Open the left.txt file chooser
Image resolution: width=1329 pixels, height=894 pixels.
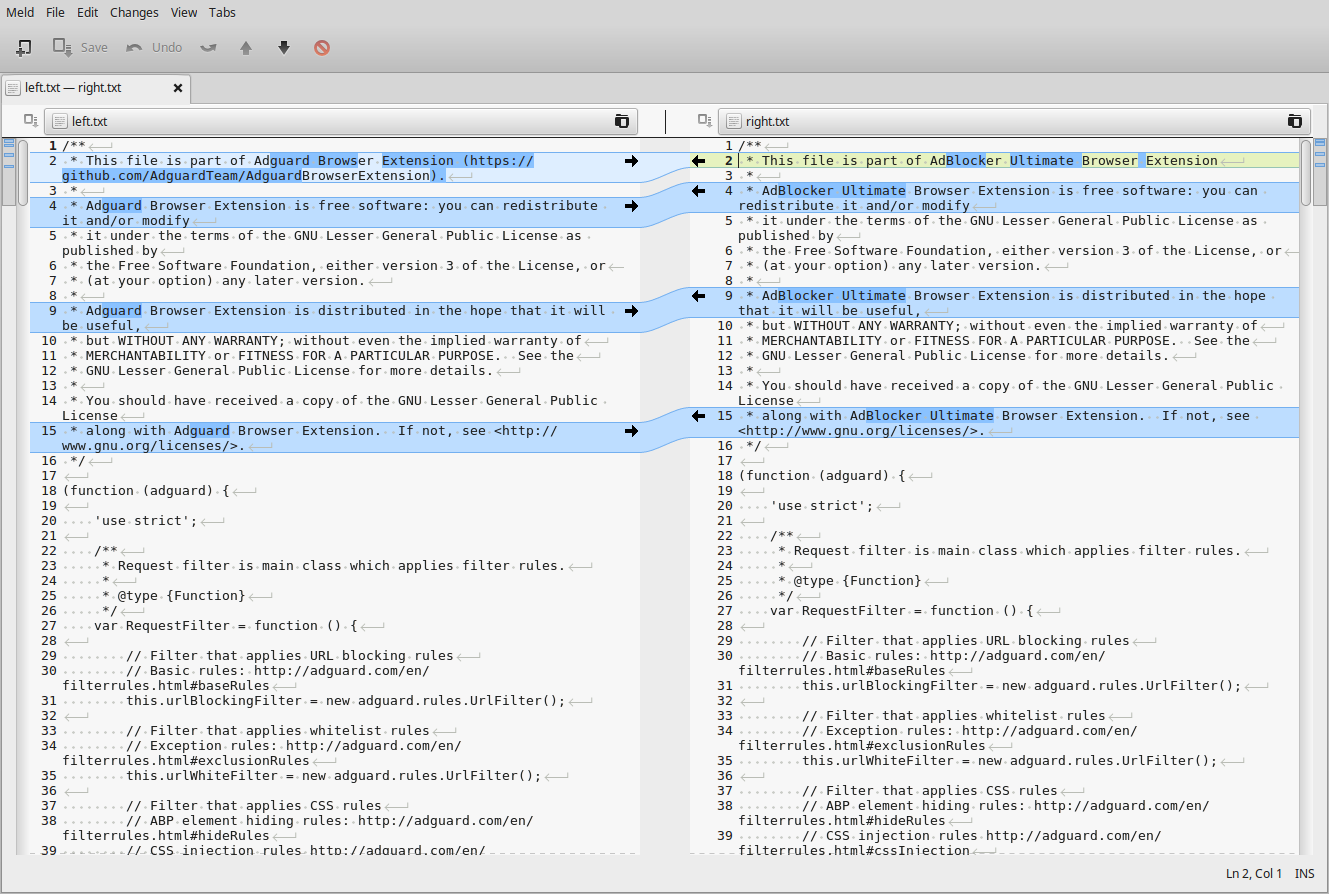[340, 121]
